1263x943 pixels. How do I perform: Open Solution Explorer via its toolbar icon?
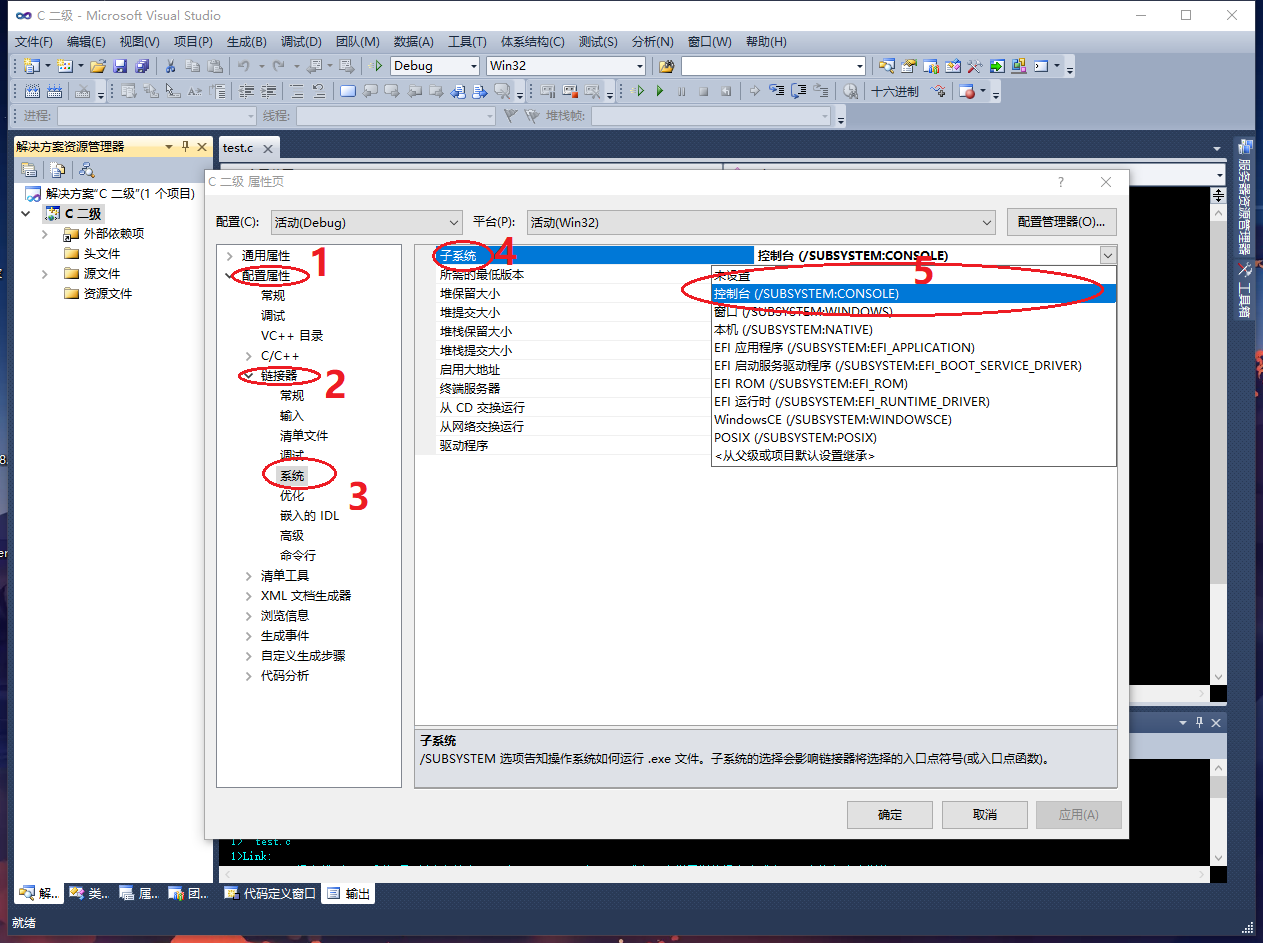[886, 66]
